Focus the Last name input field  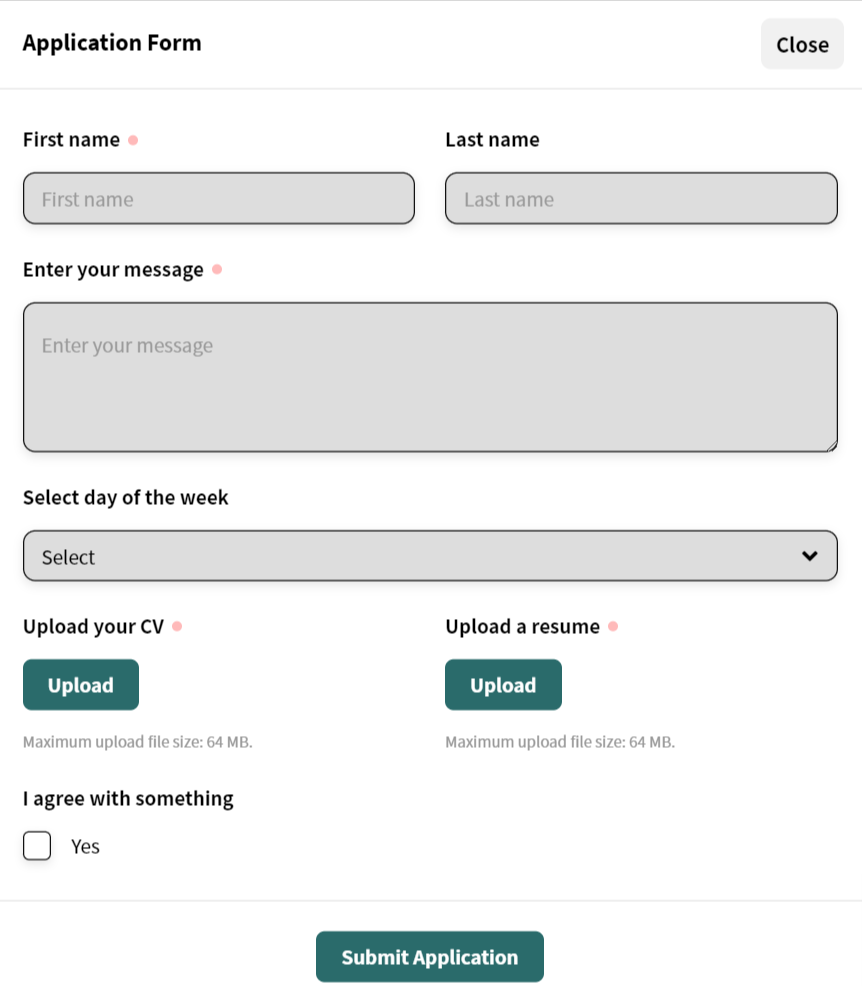pyautogui.click(x=642, y=198)
